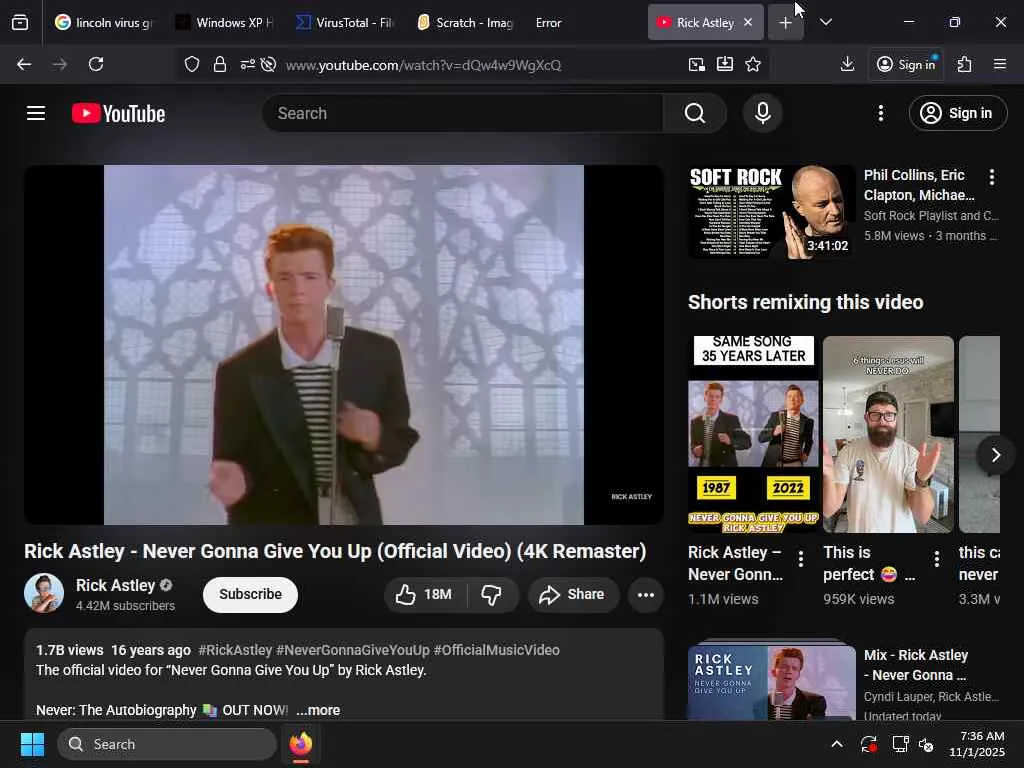
Task: Click Firefox icon in the taskbar
Action: 300,744
